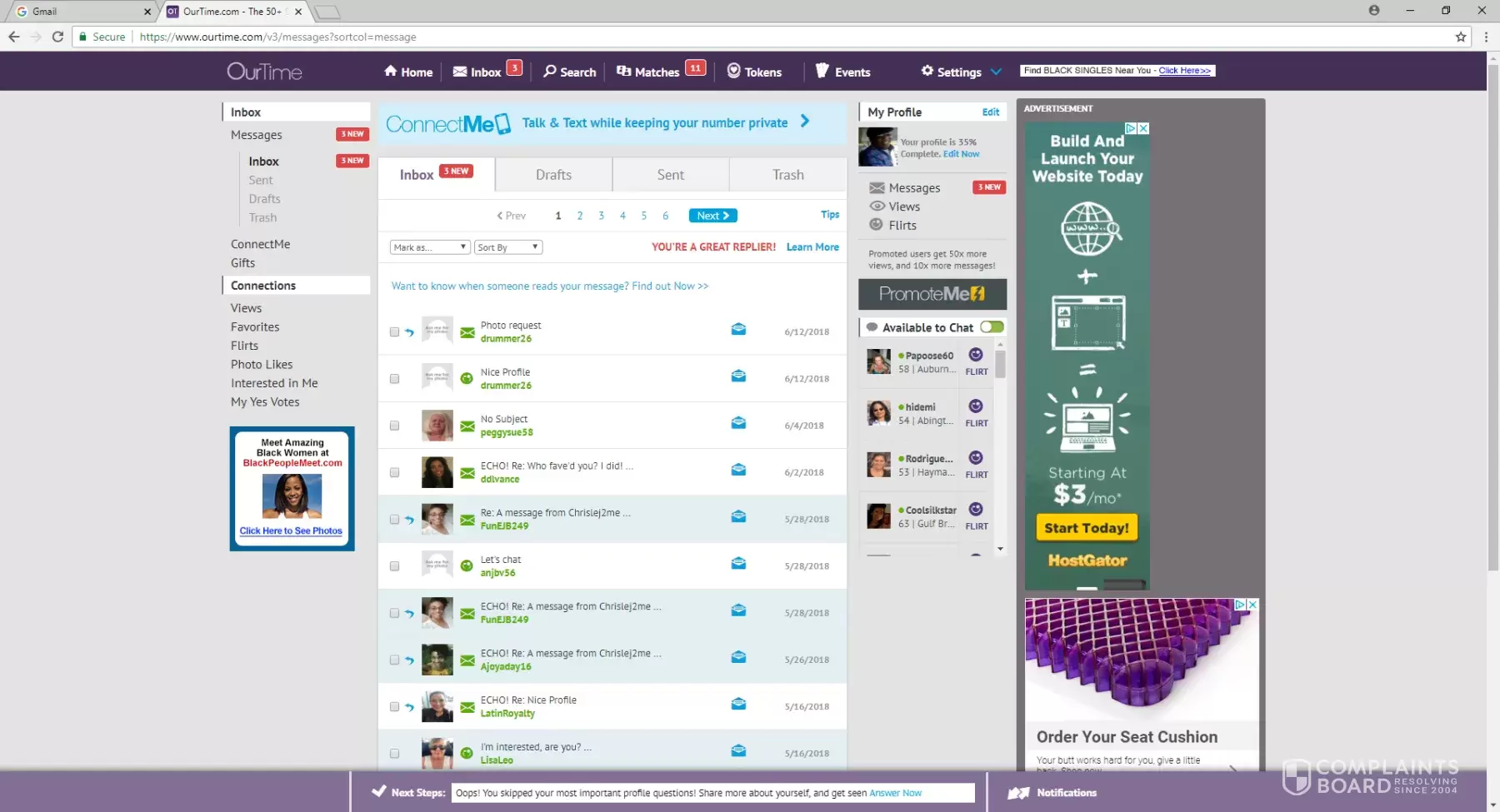The height and width of the screenshot is (812, 1500).
Task: Click browser reload icon
Action: coord(57,37)
